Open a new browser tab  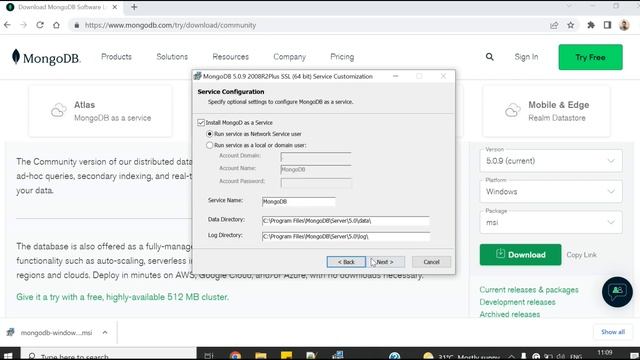pyautogui.click(x=134, y=7)
